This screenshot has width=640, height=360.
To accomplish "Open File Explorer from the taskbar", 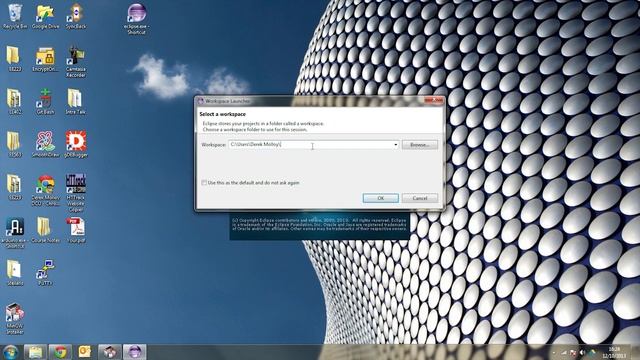I will (36, 352).
